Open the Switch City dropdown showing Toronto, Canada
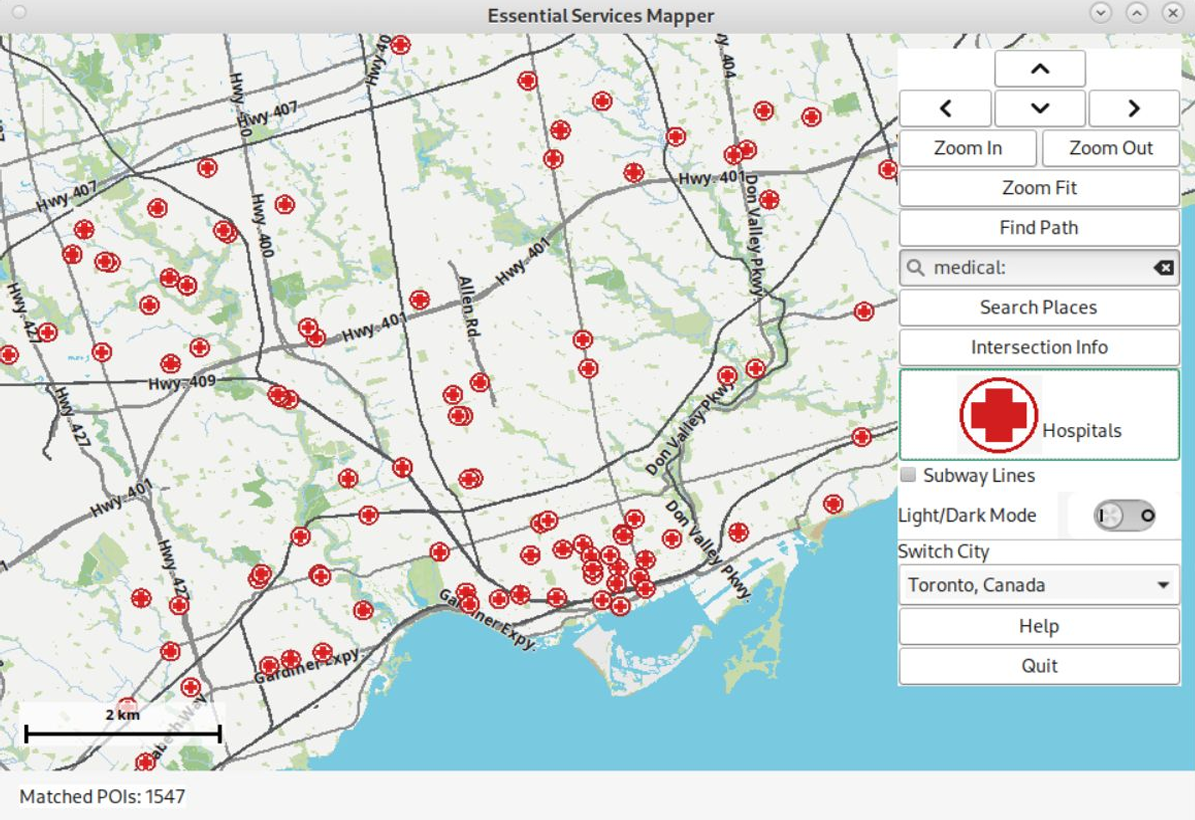1195x820 pixels. [x=1040, y=585]
